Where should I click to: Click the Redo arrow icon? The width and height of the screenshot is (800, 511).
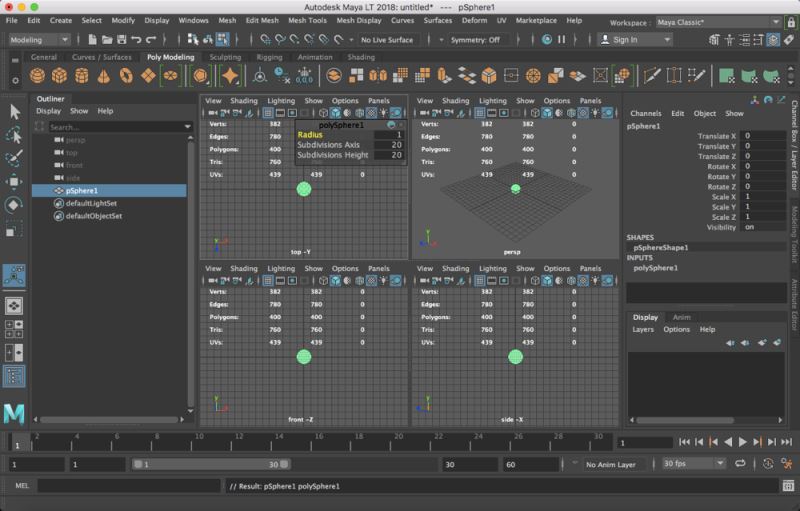coord(151,40)
